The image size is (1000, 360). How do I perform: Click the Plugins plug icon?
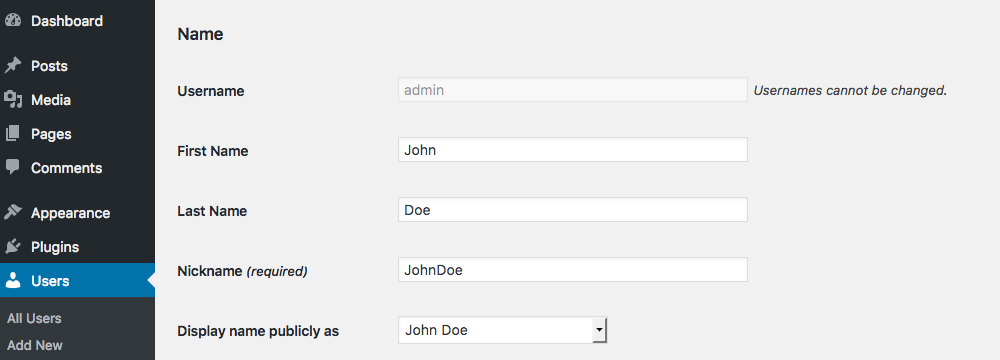pos(13,246)
